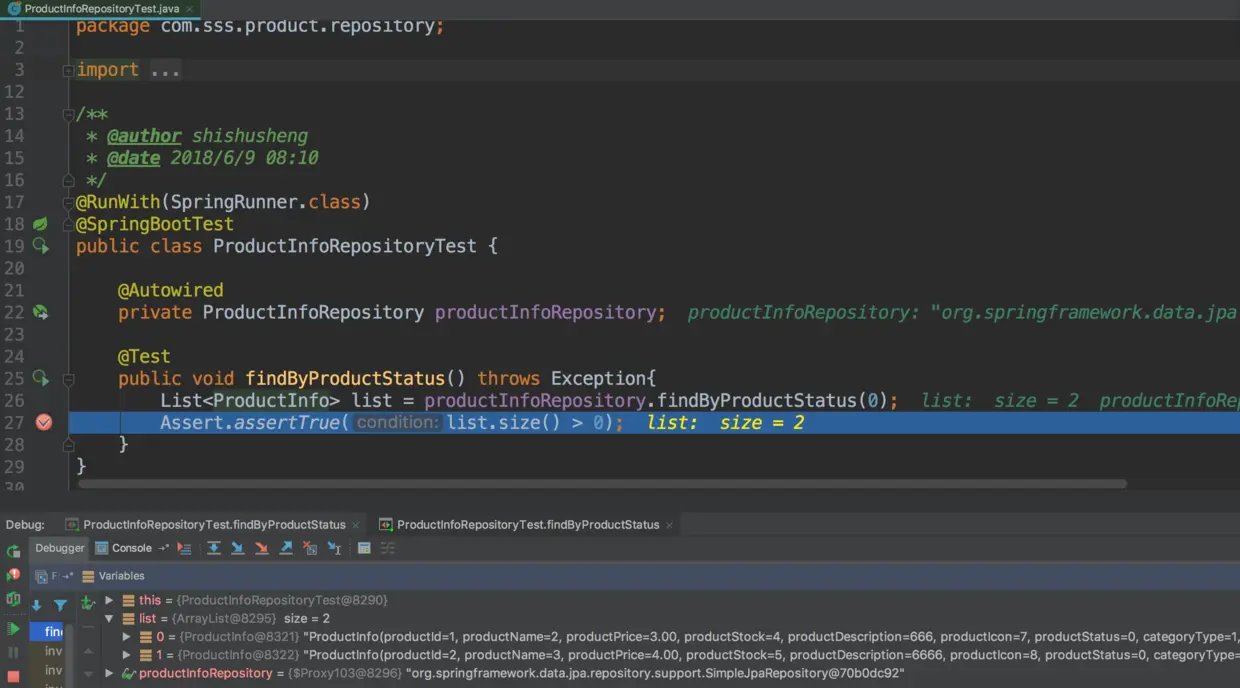The width and height of the screenshot is (1240, 688).
Task: Expand the 'this' variable node
Action: click(x=109, y=600)
